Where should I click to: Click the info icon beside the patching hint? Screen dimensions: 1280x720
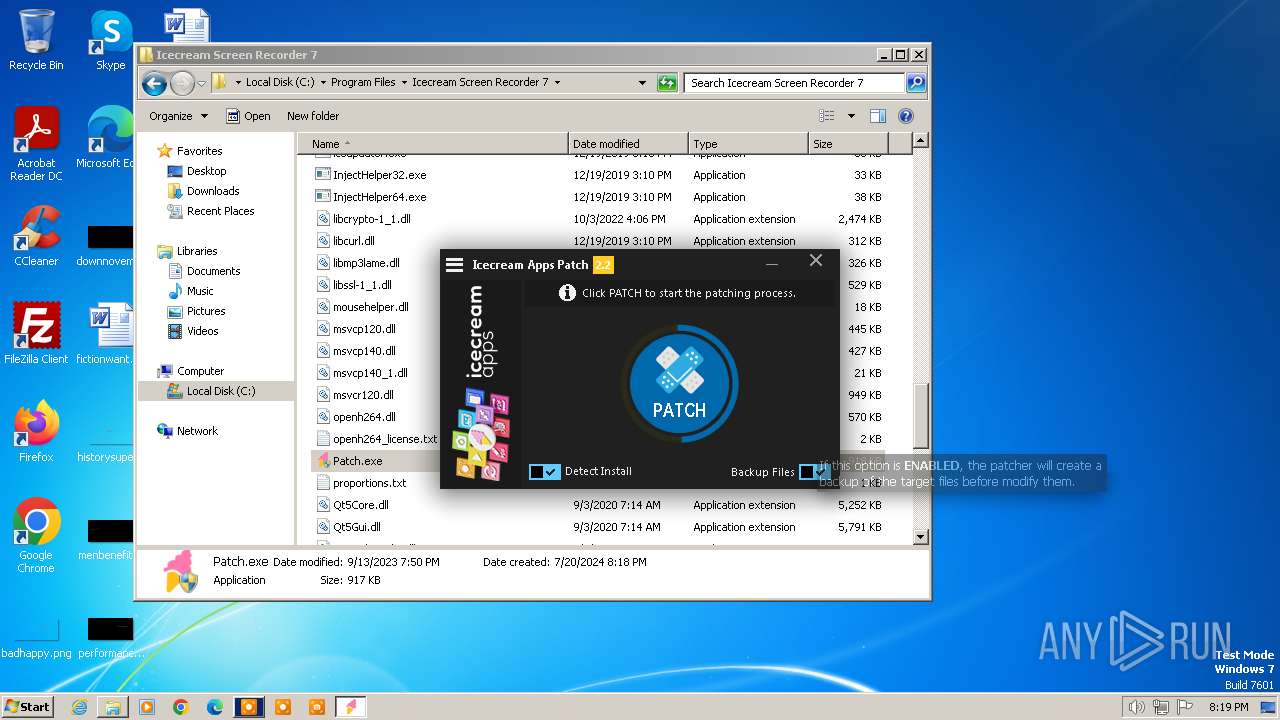(567, 293)
